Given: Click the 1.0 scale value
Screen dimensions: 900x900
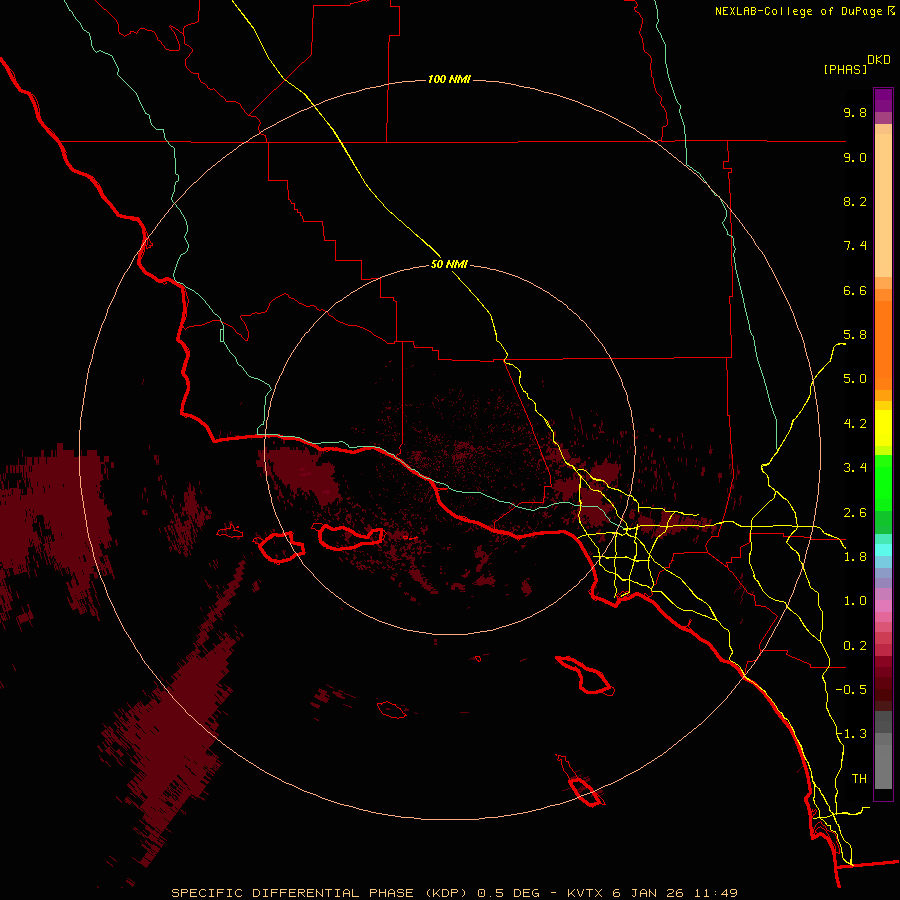Looking at the screenshot, I should 855,601.
